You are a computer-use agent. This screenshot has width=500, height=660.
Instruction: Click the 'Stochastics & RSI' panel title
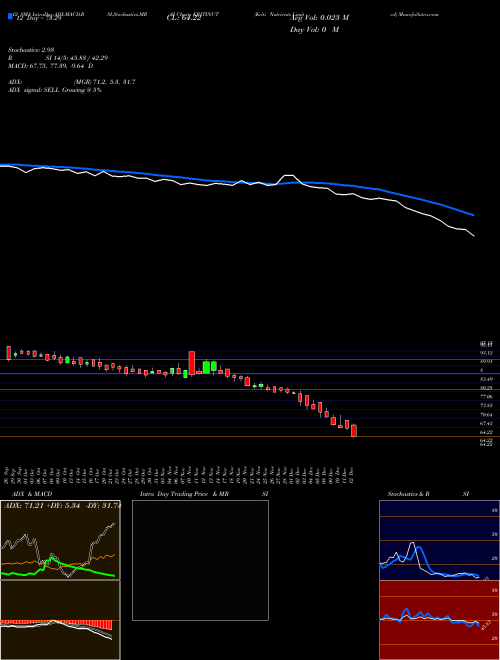[x=428, y=494]
